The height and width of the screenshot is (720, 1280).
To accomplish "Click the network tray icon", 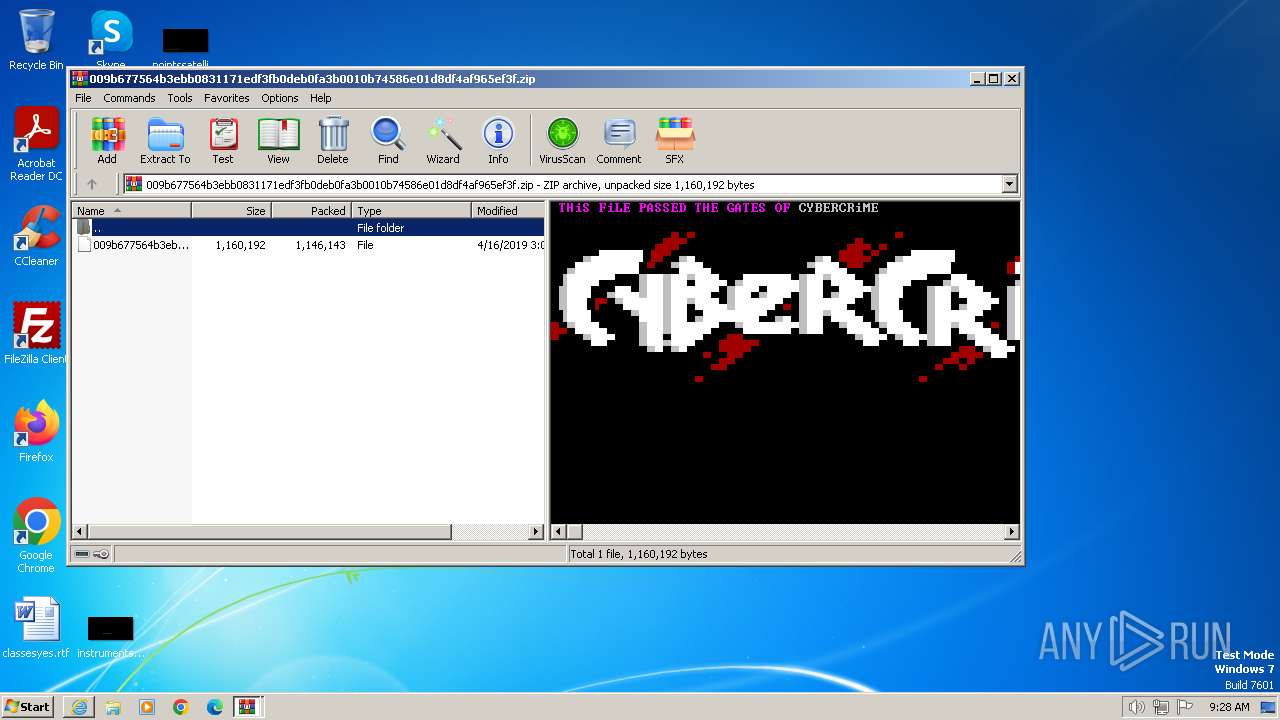I will 1163,707.
